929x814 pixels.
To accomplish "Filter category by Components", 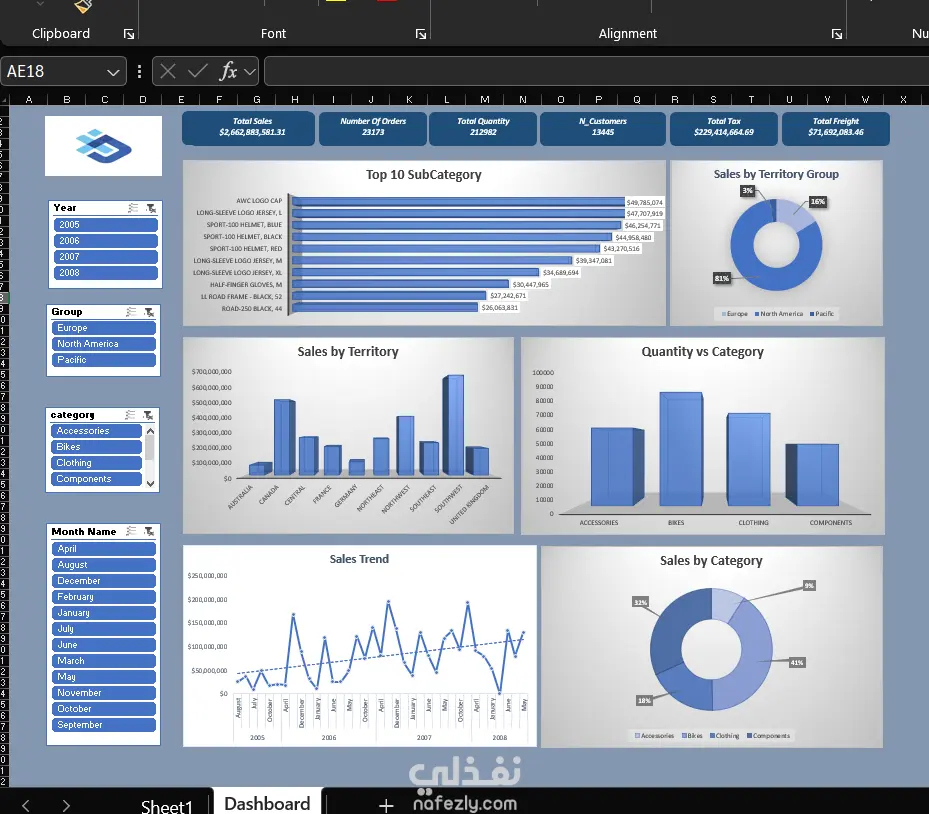I will (x=97, y=479).
